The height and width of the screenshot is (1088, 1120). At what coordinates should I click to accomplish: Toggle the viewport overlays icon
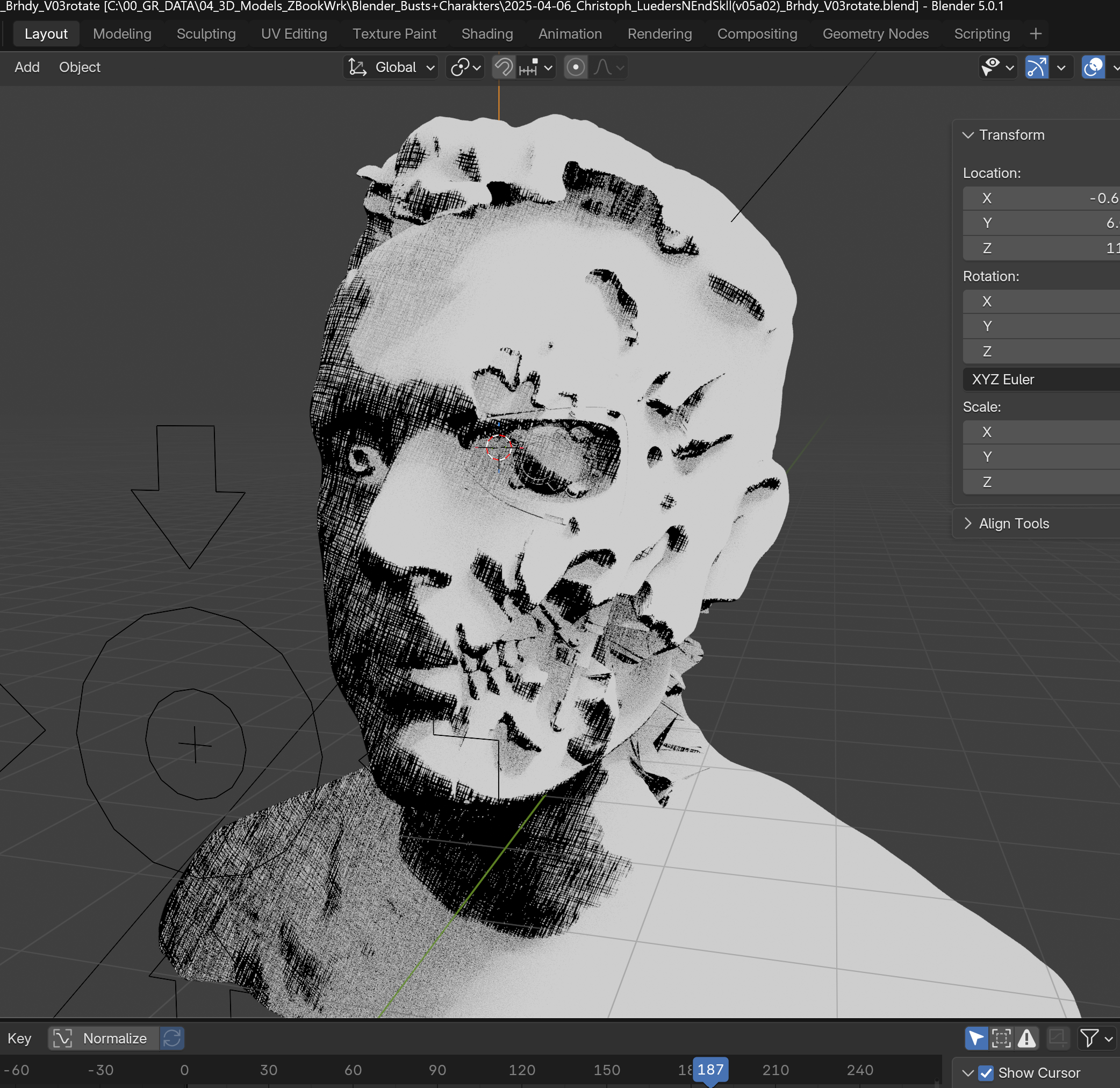(1093, 67)
